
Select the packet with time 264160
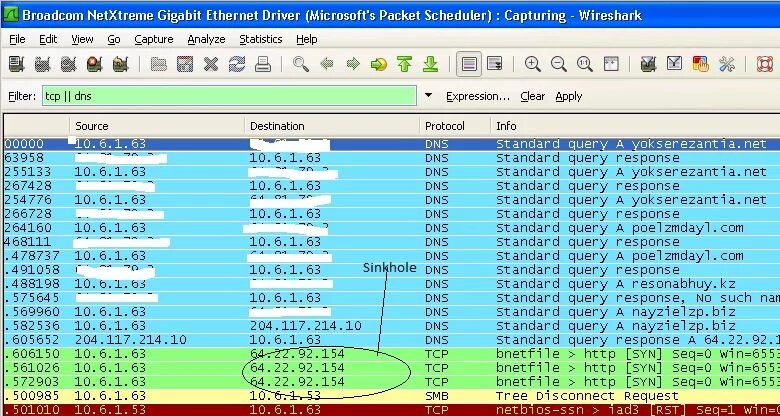[x=392, y=227]
